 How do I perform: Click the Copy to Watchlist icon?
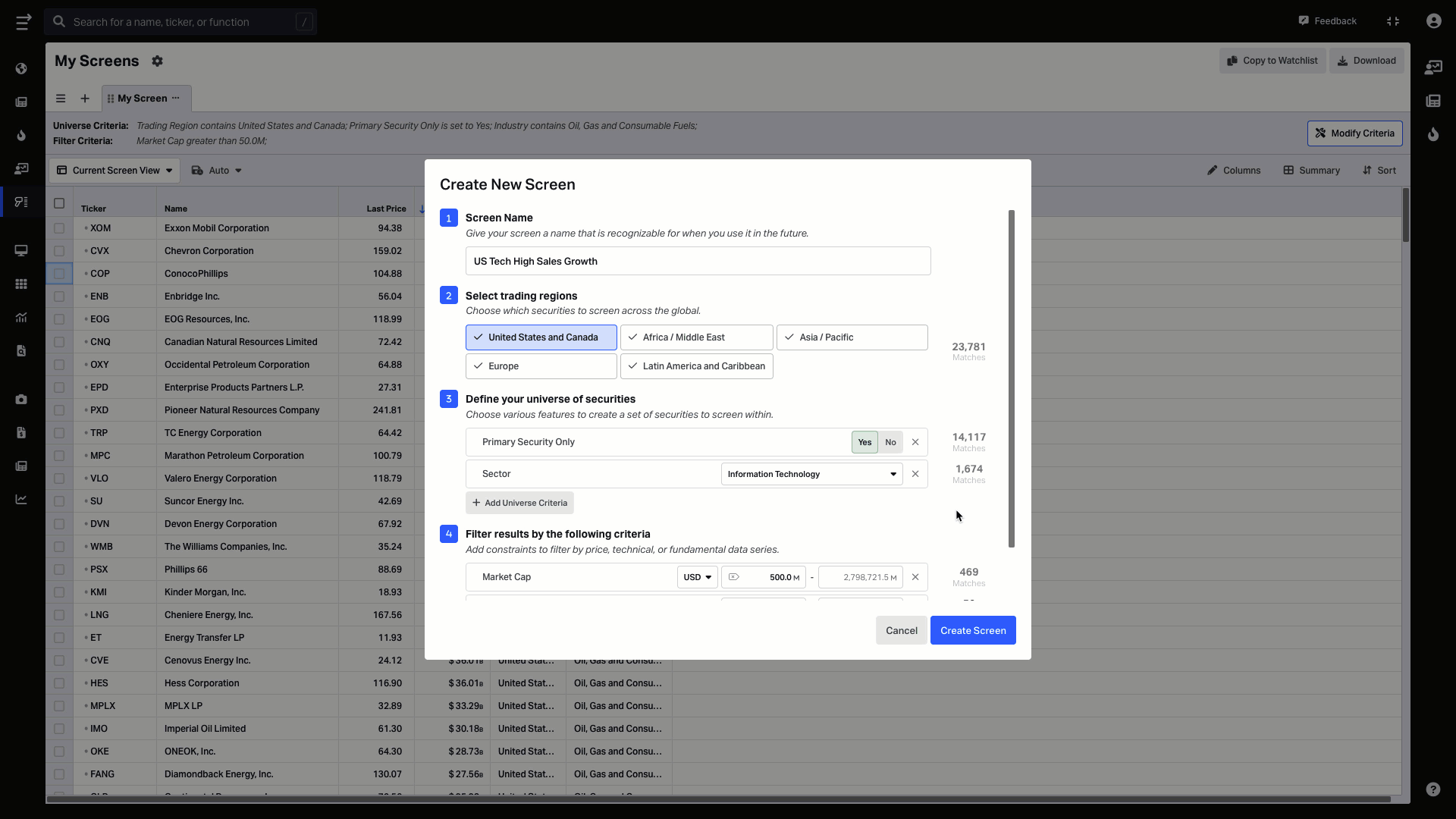1232,61
